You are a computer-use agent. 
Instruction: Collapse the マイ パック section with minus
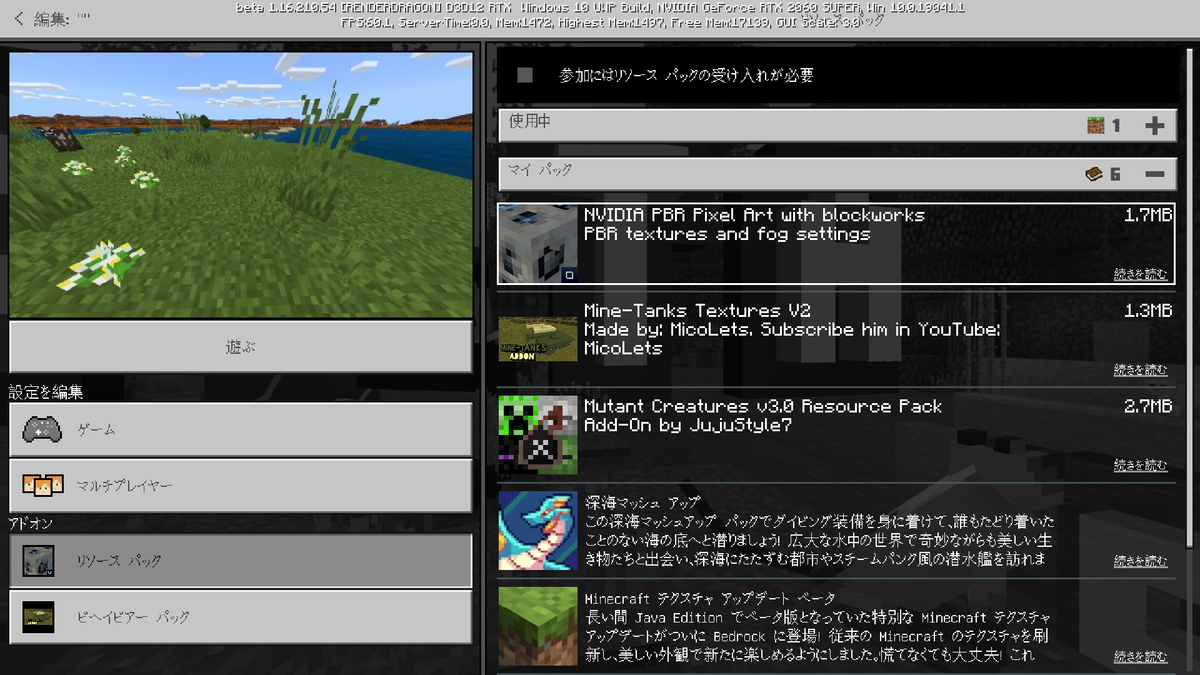(1155, 174)
